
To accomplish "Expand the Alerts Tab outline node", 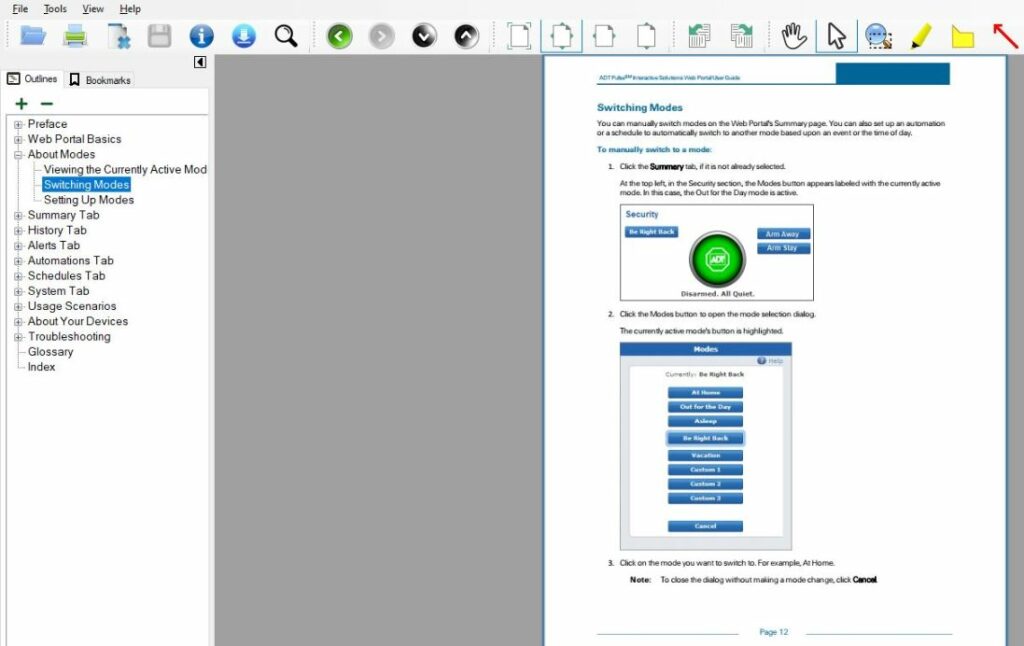I will (18, 246).
